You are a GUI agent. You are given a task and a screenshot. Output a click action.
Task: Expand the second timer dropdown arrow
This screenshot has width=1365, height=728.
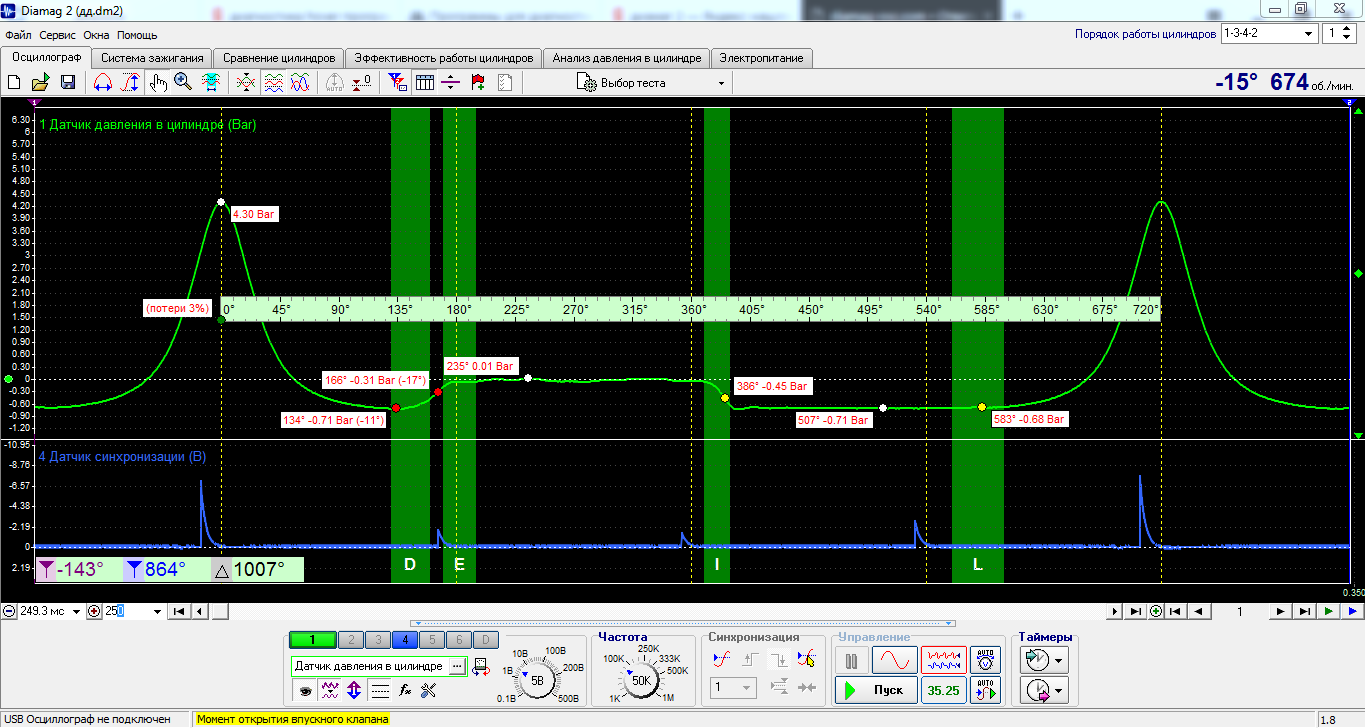click(1058, 690)
